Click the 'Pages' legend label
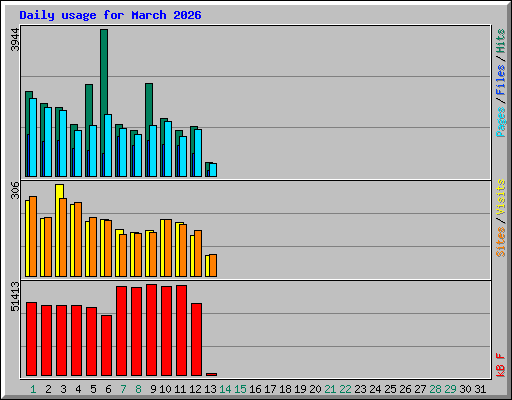512x400 pixels. click(501, 122)
